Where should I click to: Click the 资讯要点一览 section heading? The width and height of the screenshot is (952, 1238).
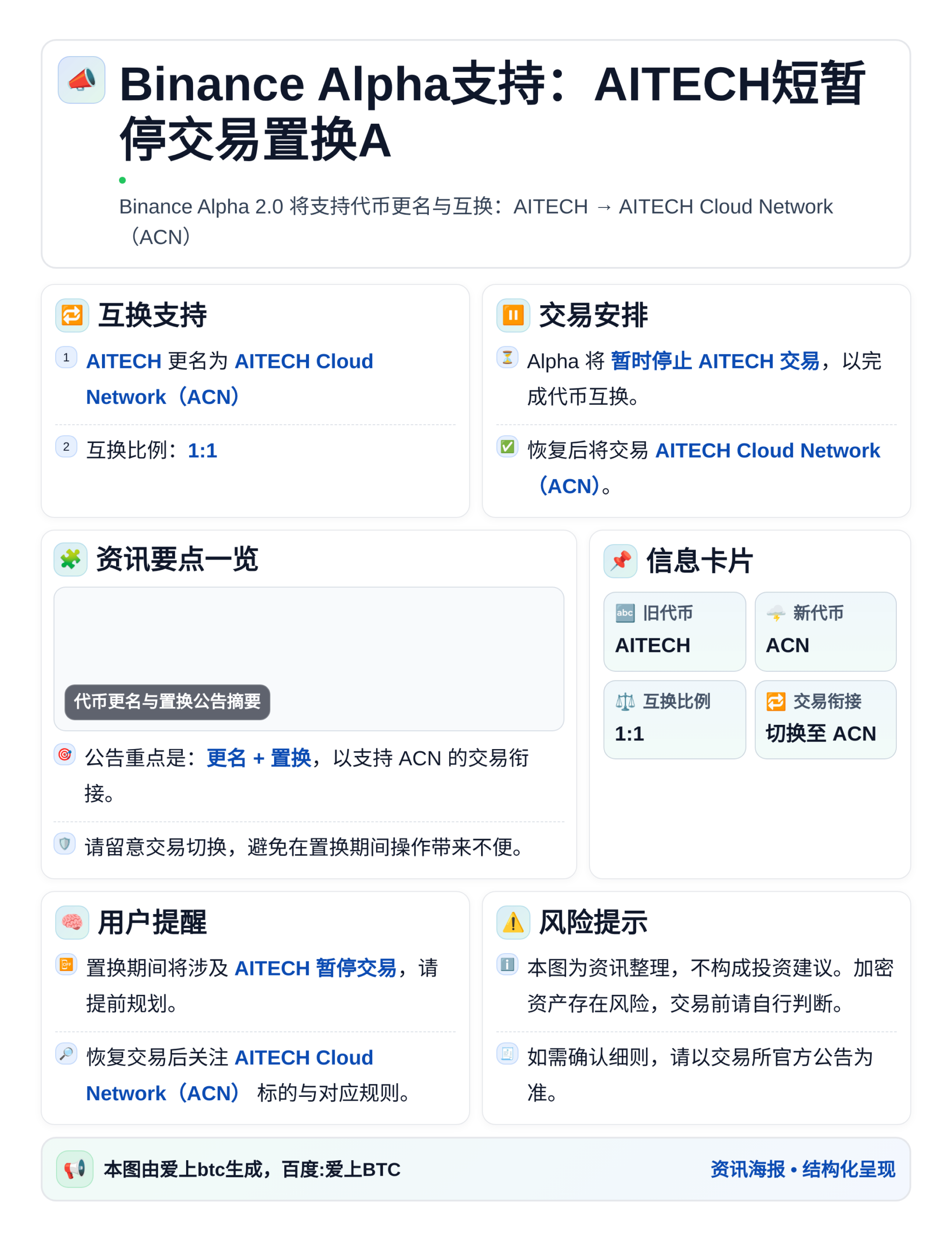click(x=177, y=560)
